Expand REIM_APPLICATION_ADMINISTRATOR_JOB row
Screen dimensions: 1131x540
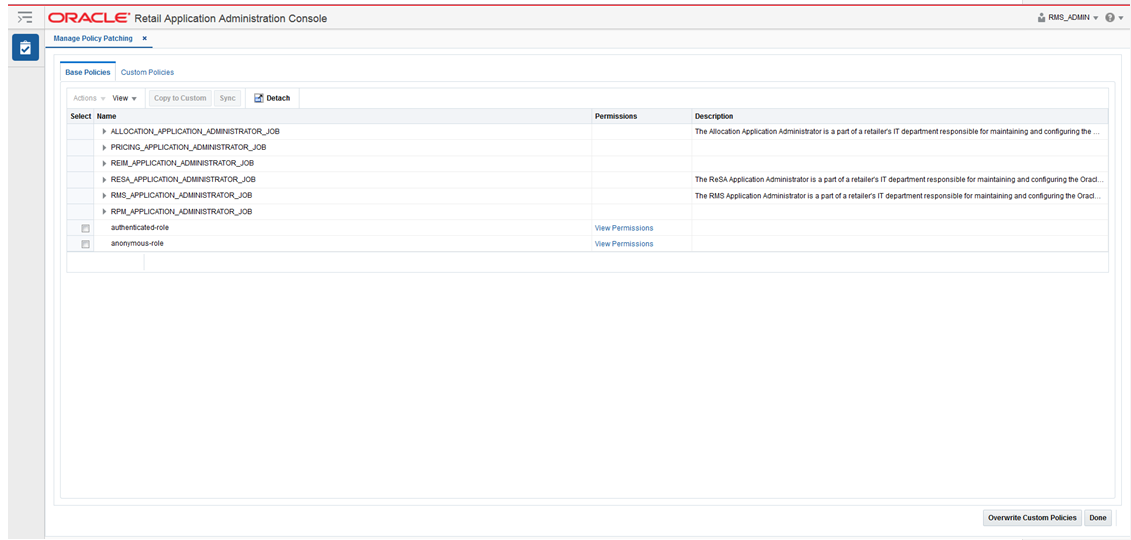tap(105, 163)
